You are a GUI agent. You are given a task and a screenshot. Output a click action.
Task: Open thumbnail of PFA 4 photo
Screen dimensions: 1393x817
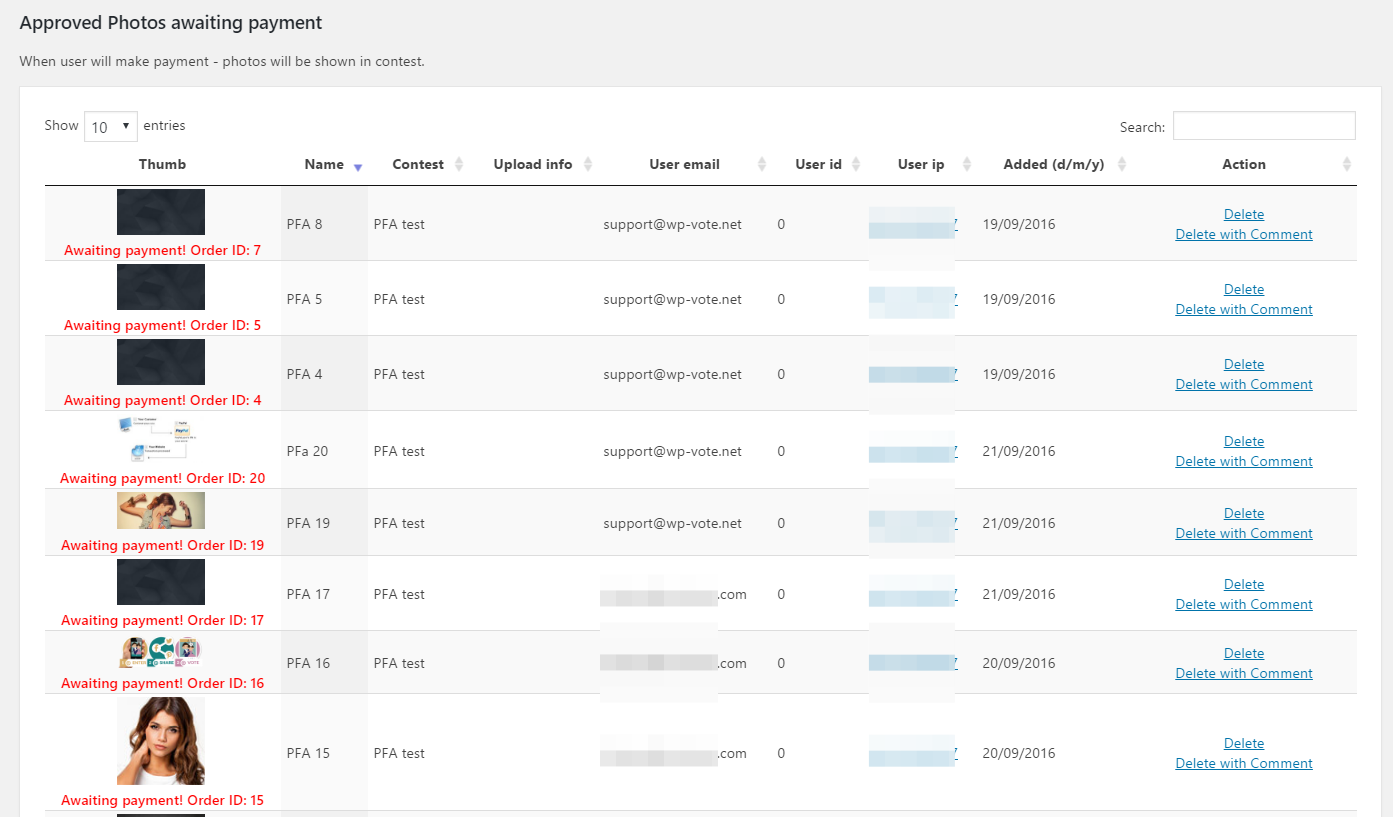pos(161,362)
